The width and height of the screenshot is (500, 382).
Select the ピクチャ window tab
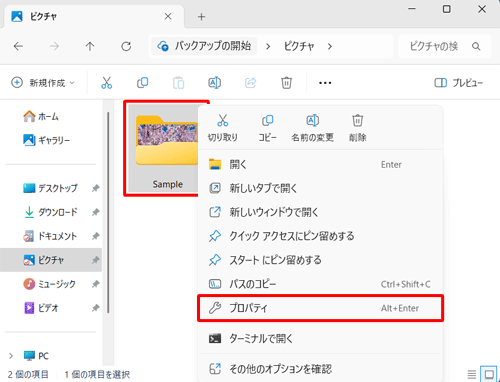click(x=93, y=17)
